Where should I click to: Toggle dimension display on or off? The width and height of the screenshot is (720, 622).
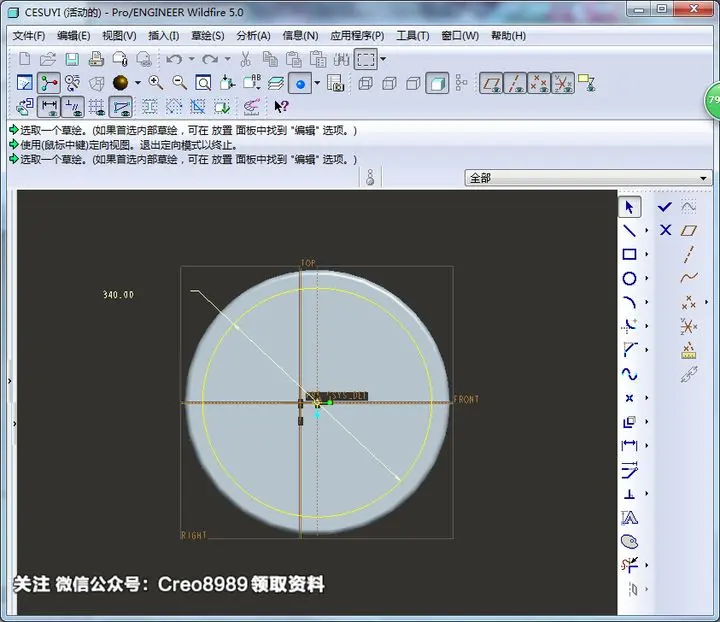tap(49, 107)
